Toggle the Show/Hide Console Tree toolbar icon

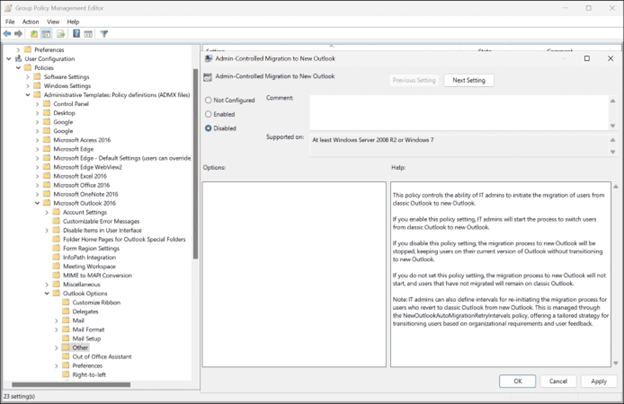point(46,34)
